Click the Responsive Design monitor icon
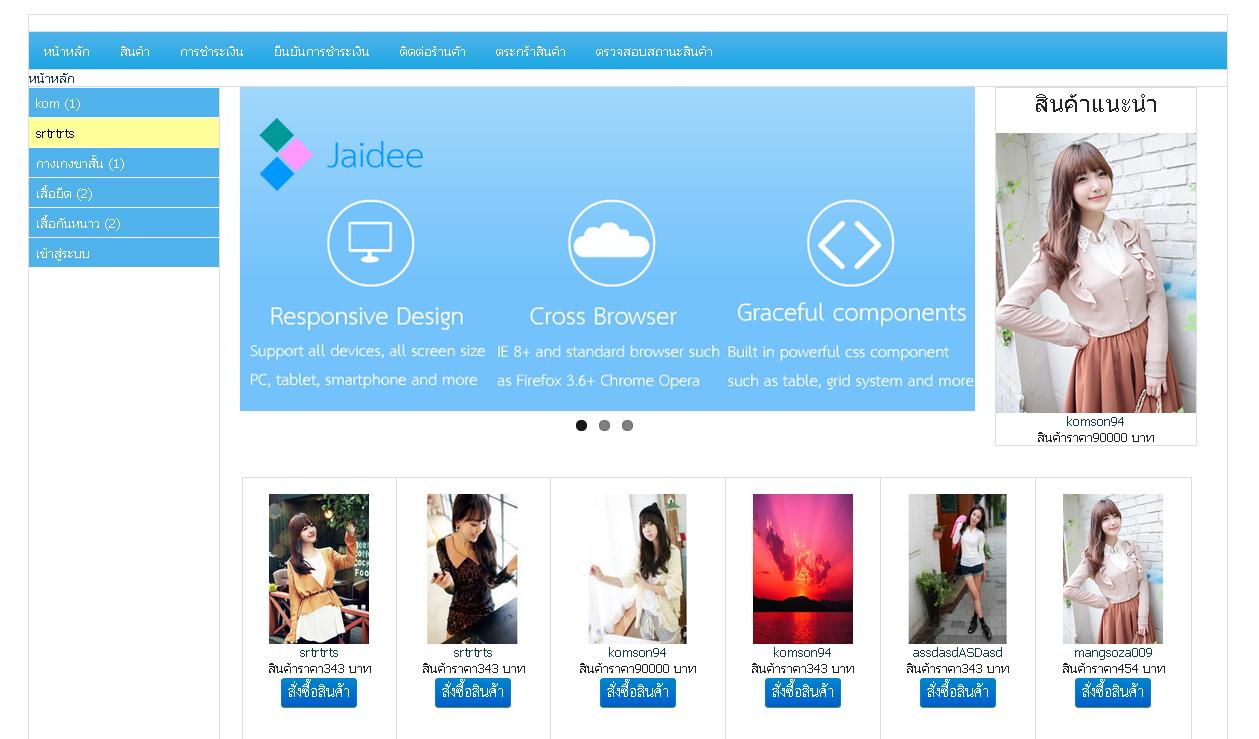 (x=370, y=243)
